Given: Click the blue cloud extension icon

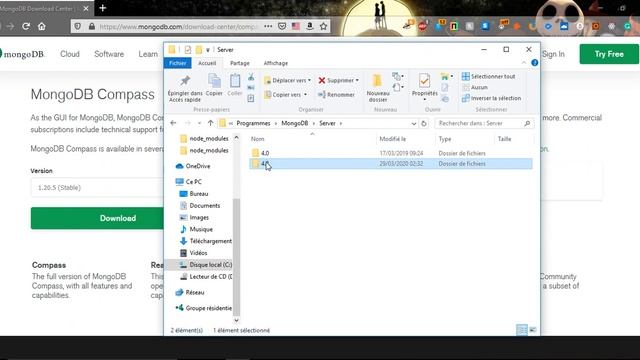Looking at the screenshot, I should coord(564,27).
